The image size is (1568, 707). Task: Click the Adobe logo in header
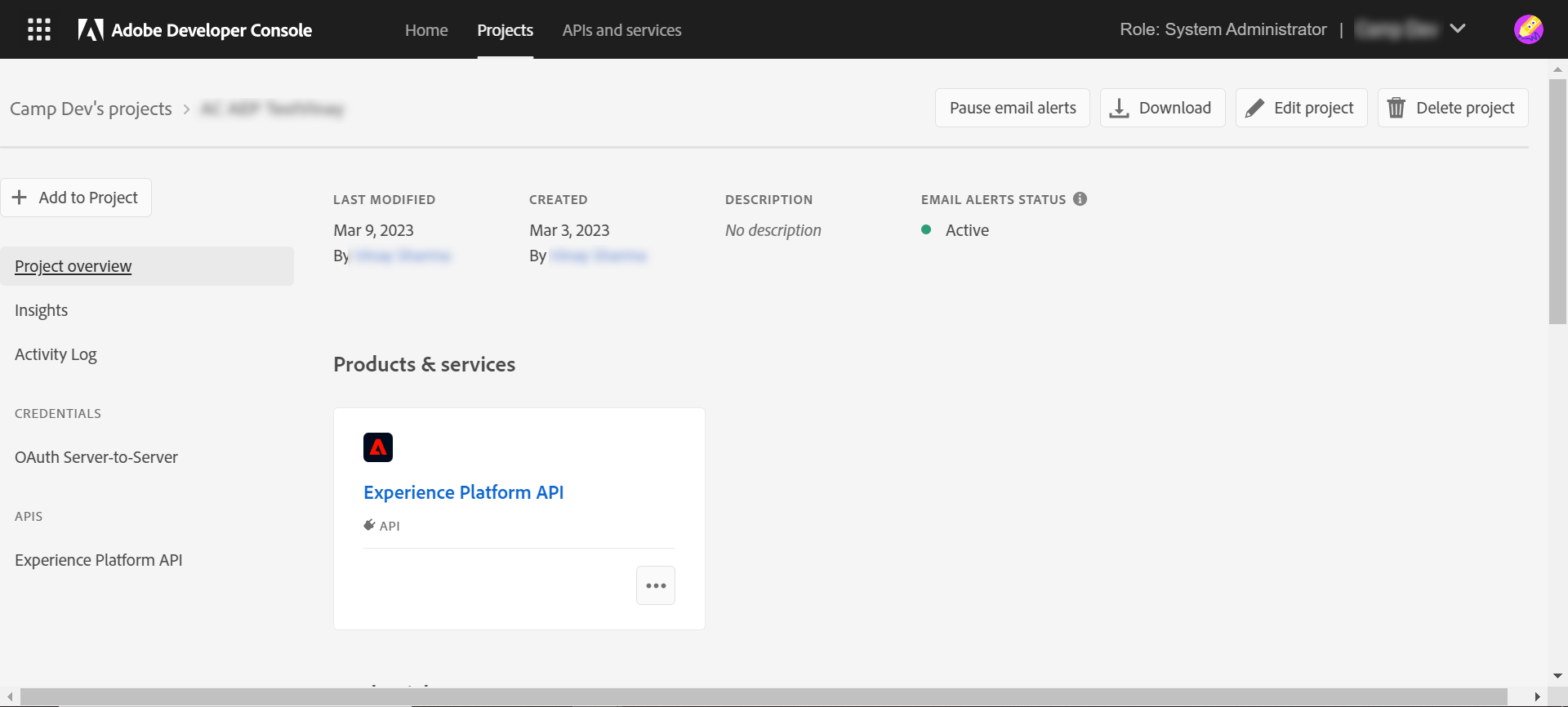coord(91,30)
